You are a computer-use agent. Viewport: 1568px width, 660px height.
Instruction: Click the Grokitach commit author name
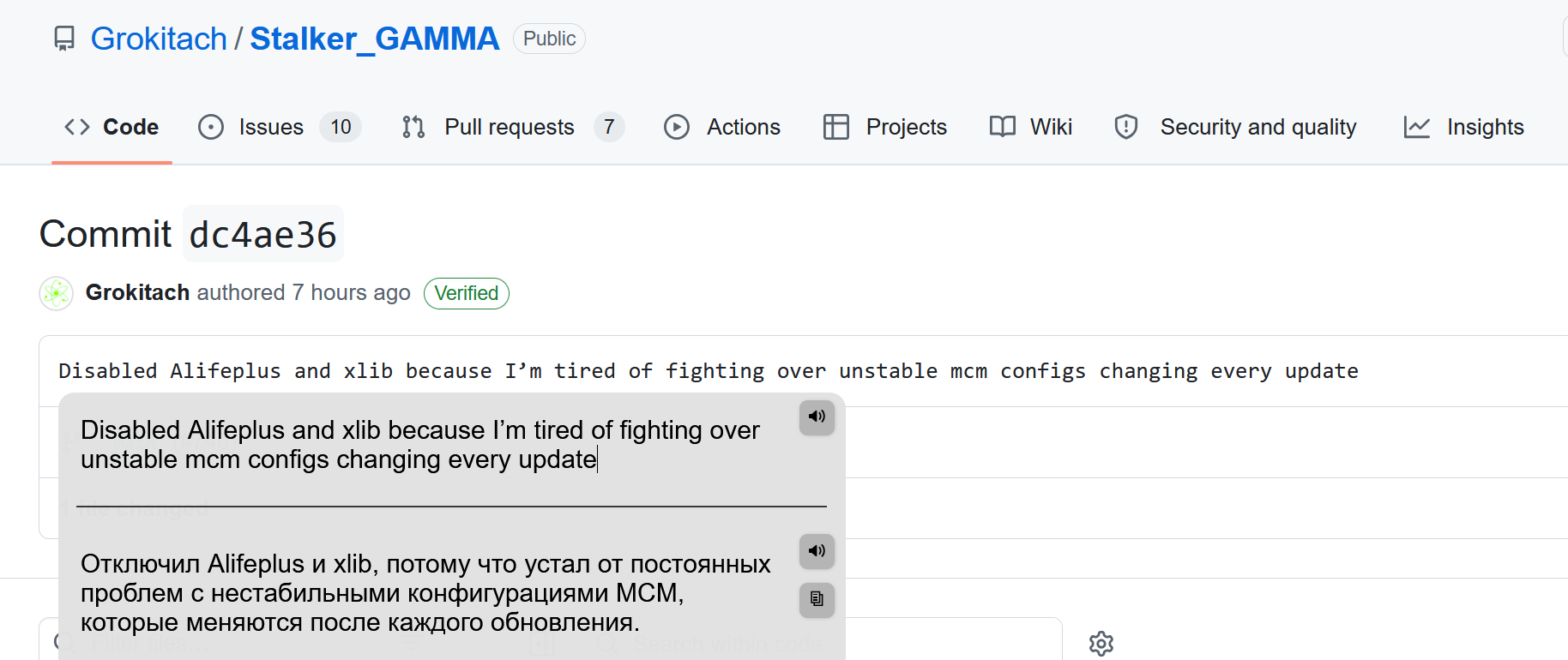tap(137, 292)
